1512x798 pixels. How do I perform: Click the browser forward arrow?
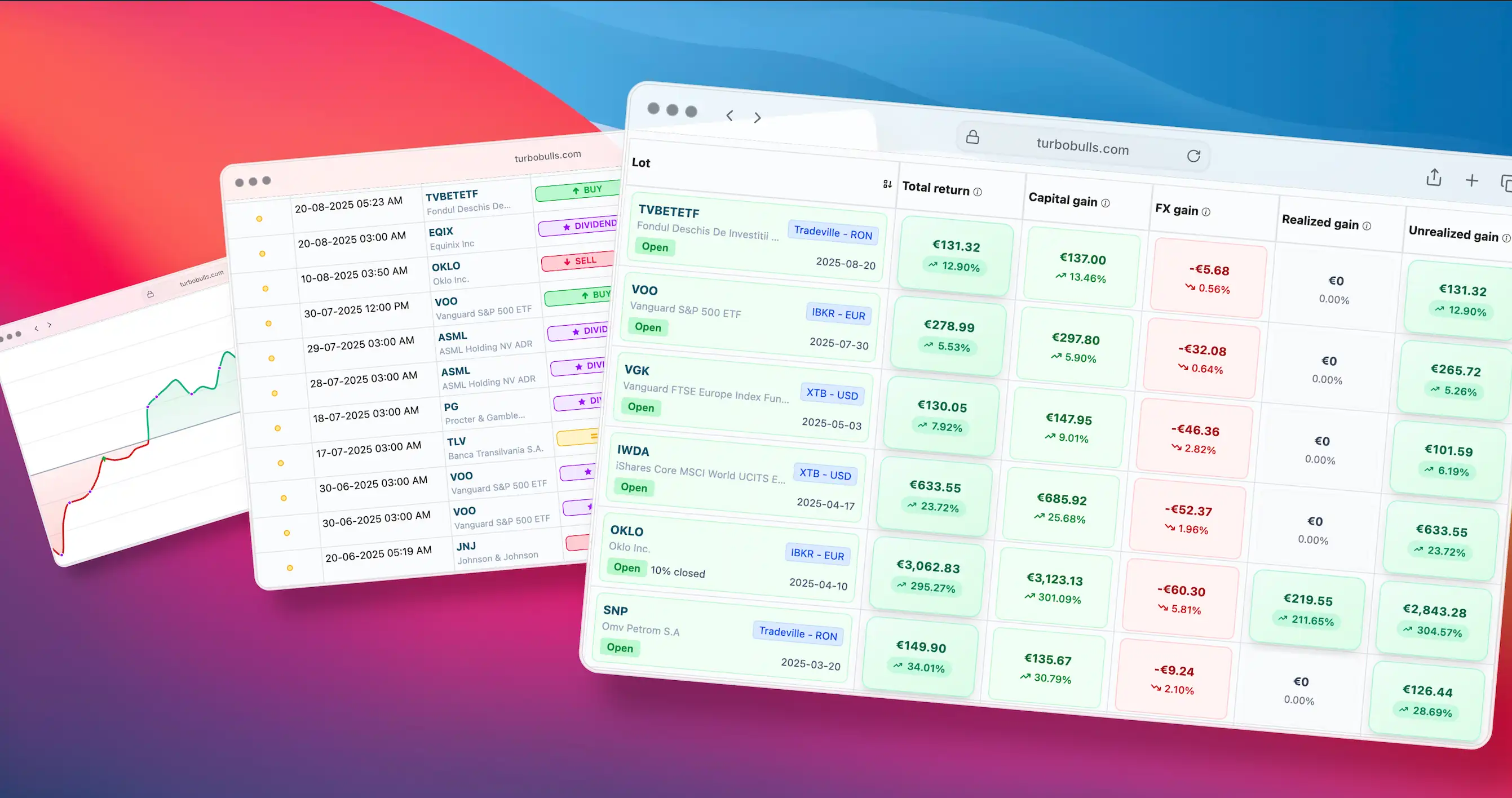pos(757,117)
